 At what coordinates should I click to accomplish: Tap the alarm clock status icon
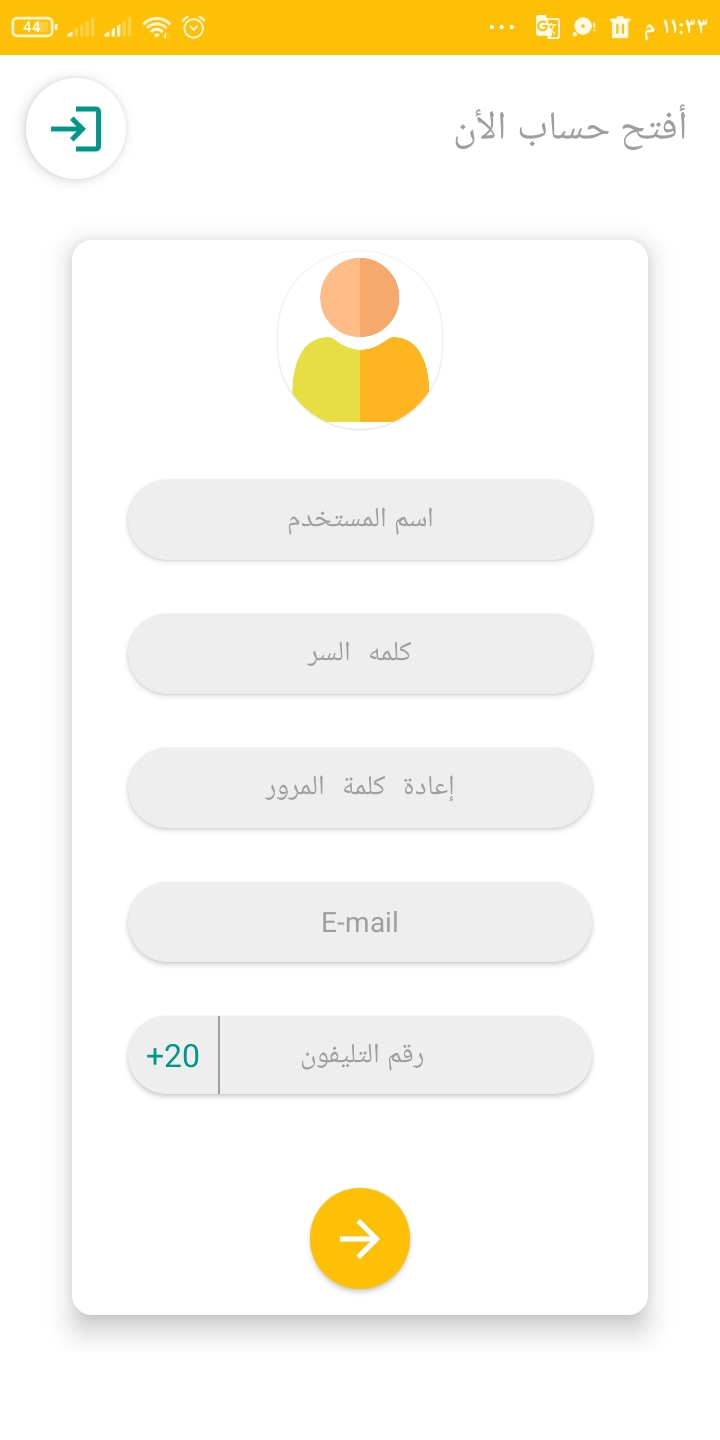(193, 27)
